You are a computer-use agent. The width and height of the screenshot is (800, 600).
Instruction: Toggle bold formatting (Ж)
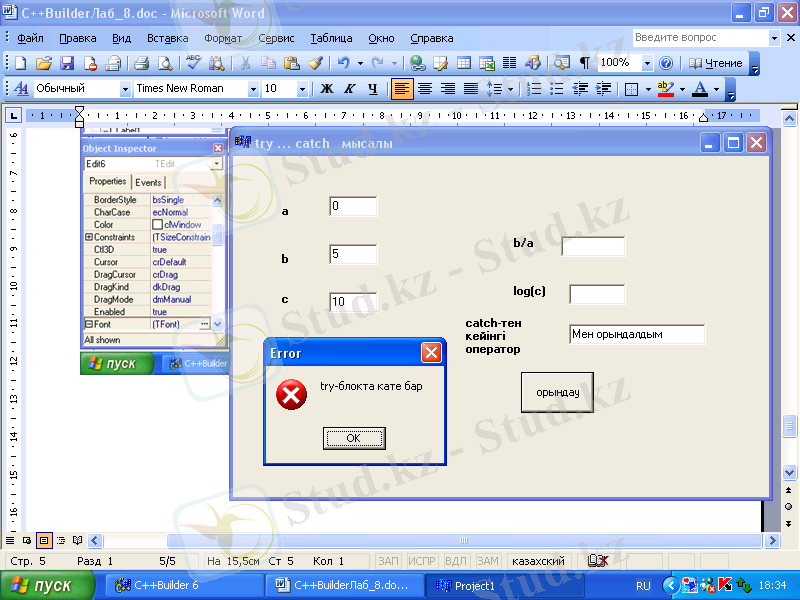[326, 89]
